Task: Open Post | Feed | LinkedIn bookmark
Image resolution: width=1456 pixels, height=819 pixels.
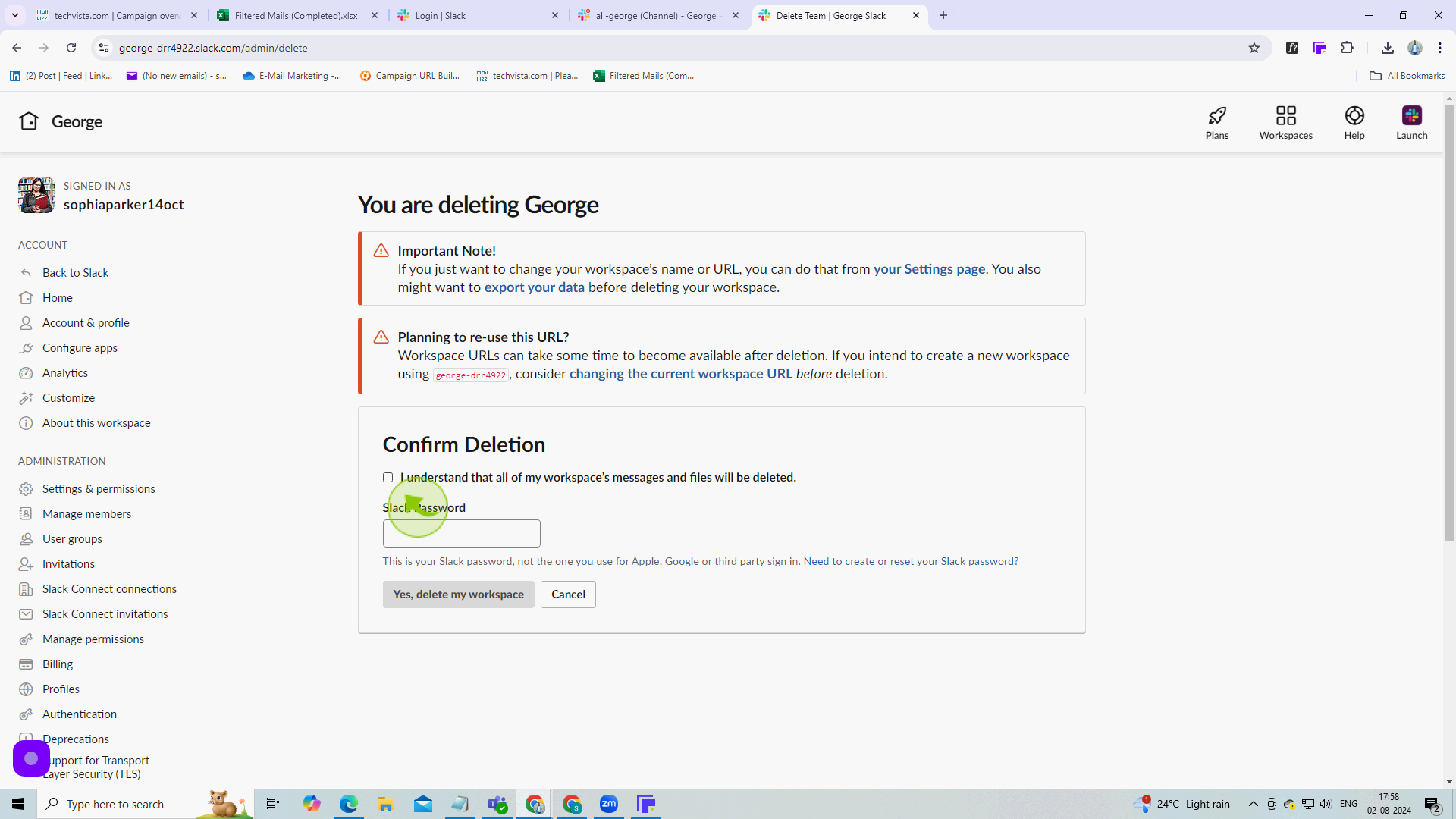Action: click(x=61, y=76)
